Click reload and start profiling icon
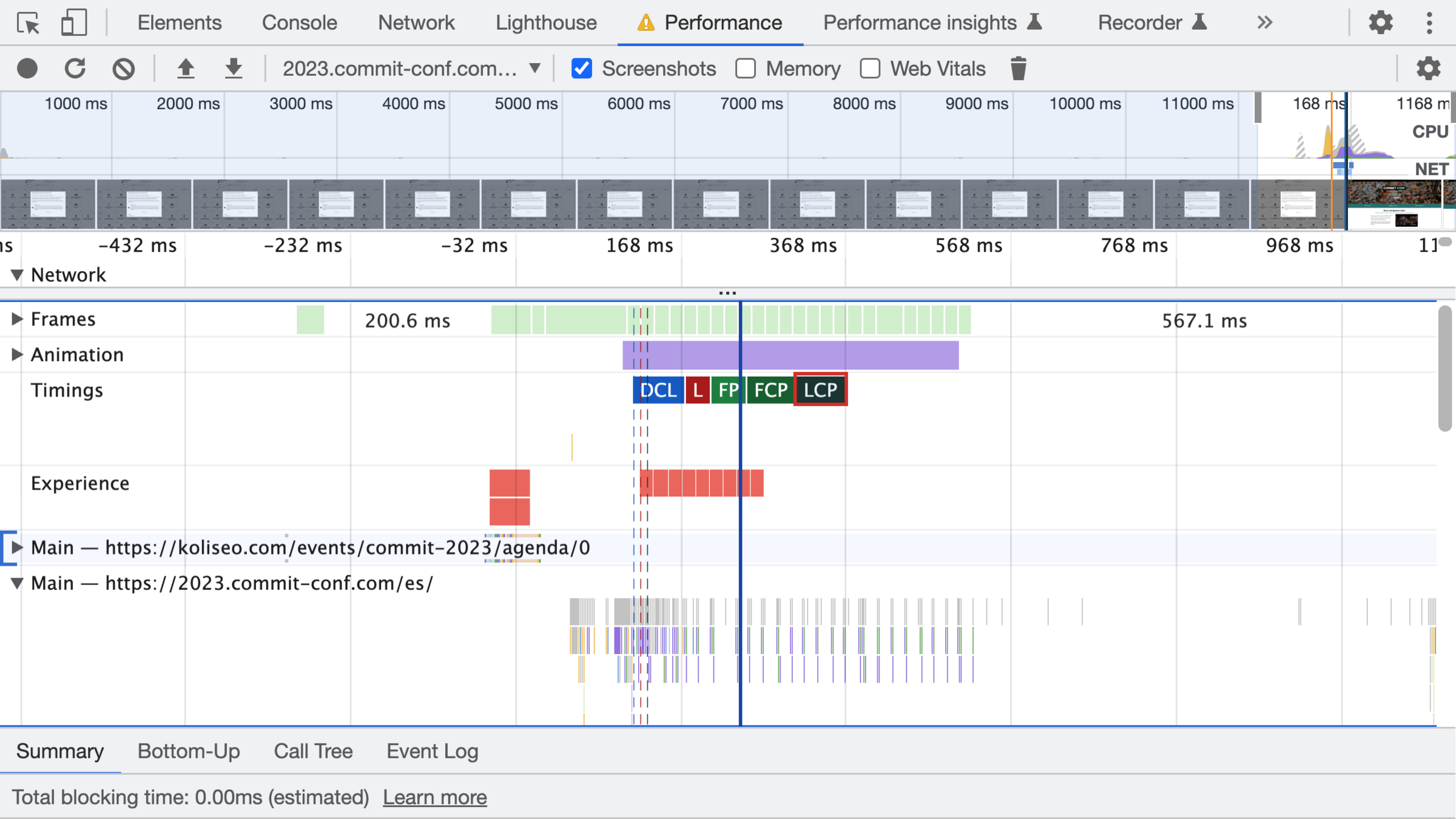The width and height of the screenshot is (1456, 819). click(x=75, y=69)
